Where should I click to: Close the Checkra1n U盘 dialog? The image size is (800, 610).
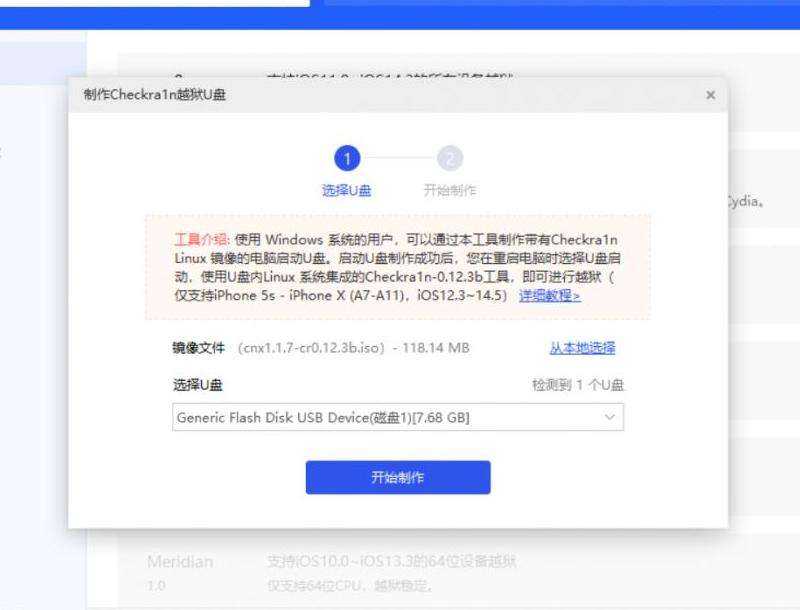pos(710,95)
